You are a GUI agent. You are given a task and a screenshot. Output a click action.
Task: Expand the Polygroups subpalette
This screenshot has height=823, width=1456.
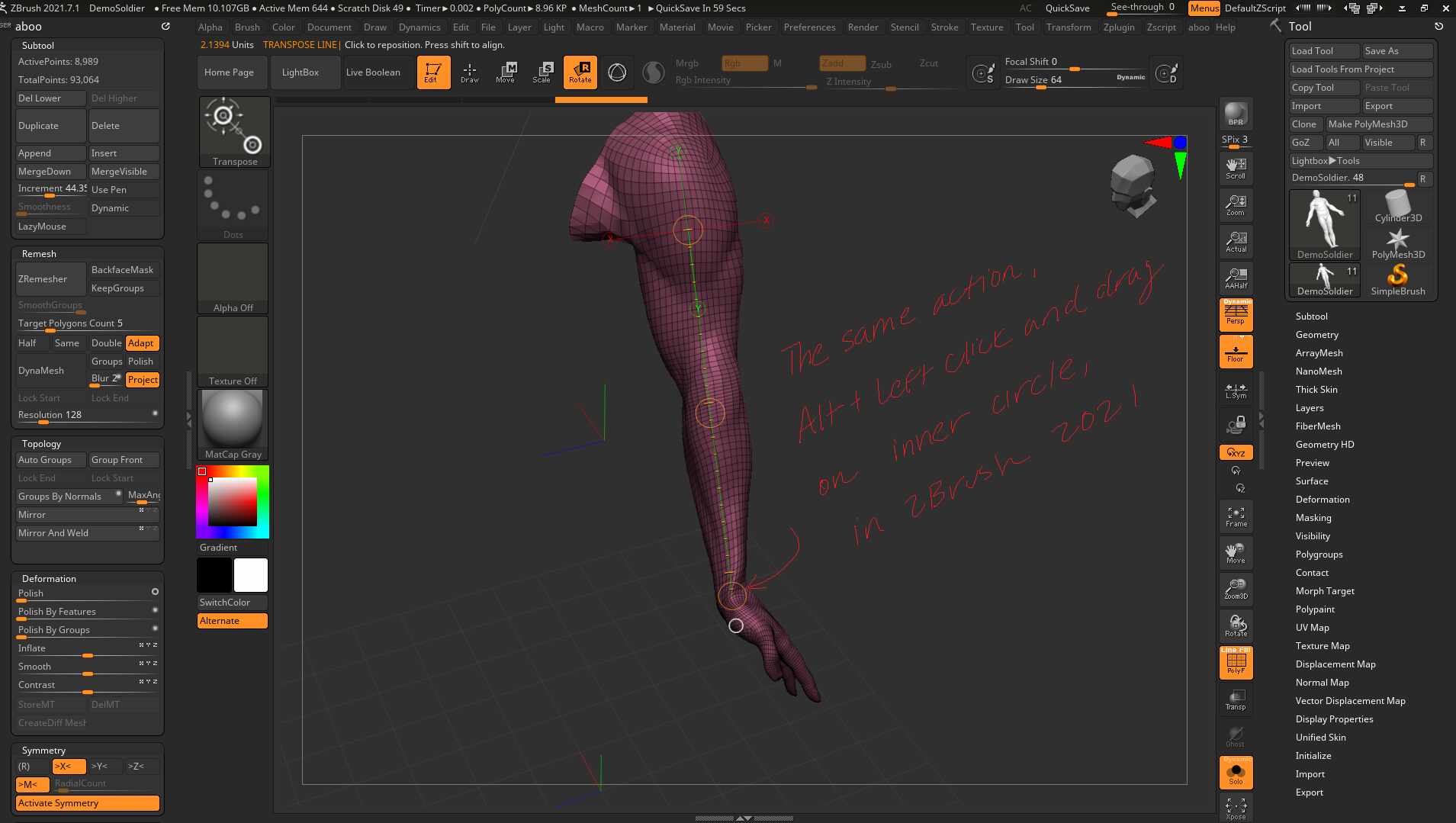[x=1319, y=555]
